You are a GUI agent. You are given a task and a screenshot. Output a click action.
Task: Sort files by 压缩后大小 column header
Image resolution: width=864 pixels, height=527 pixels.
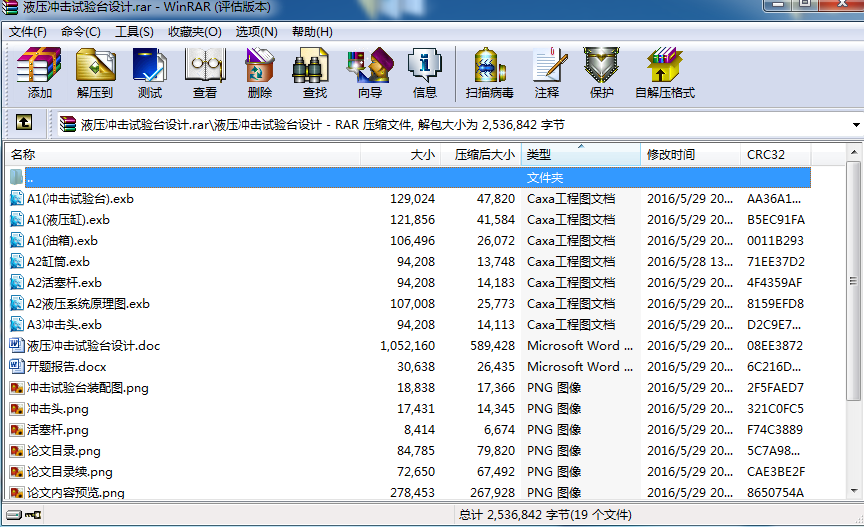coord(480,154)
